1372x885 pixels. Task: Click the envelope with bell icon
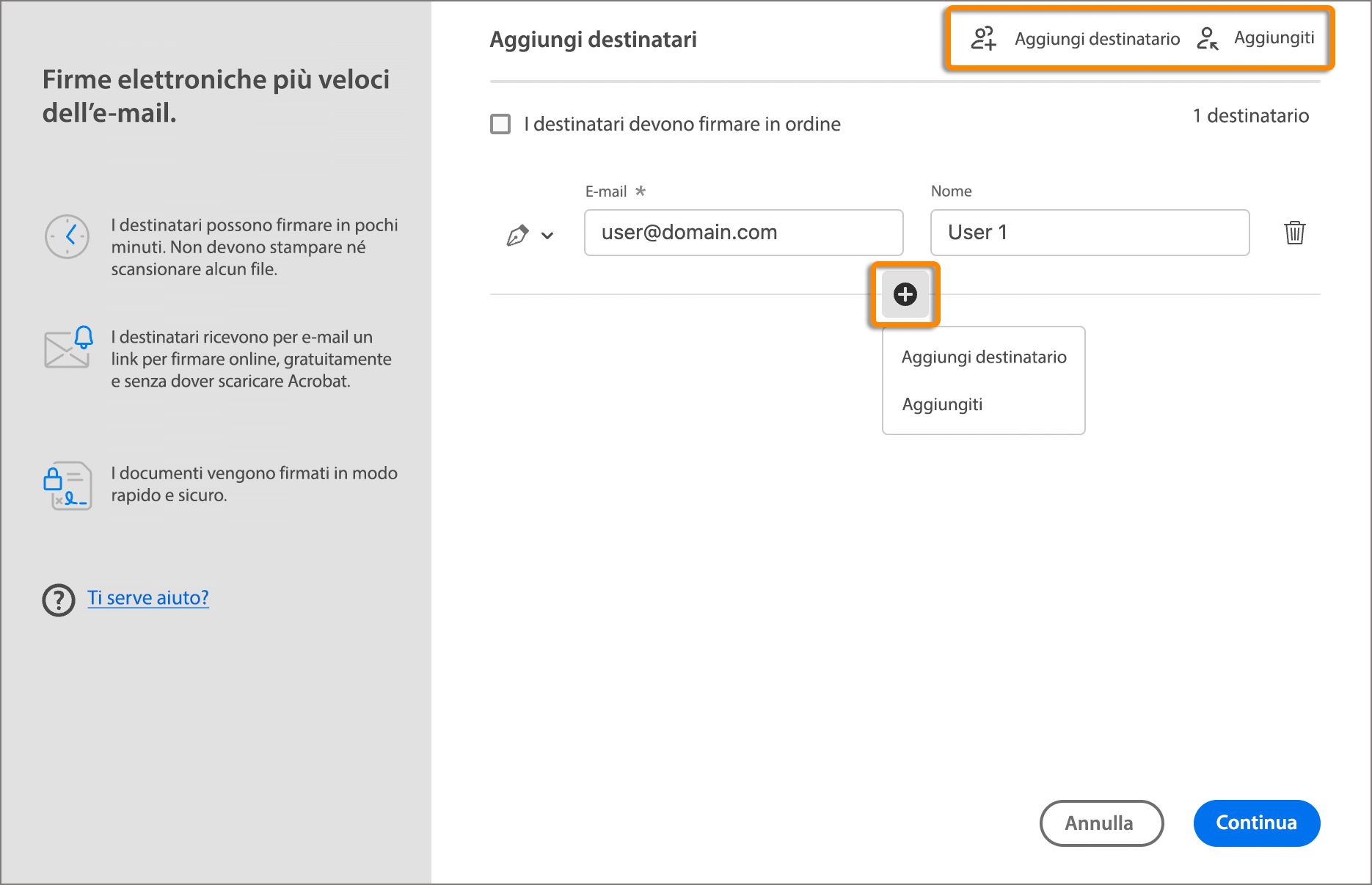(x=68, y=347)
